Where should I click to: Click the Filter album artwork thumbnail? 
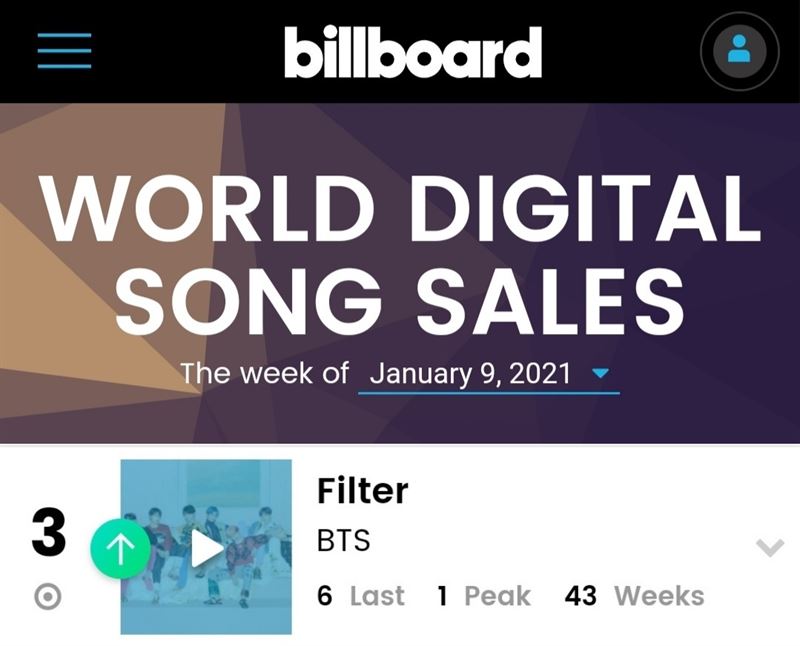[x=206, y=547]
